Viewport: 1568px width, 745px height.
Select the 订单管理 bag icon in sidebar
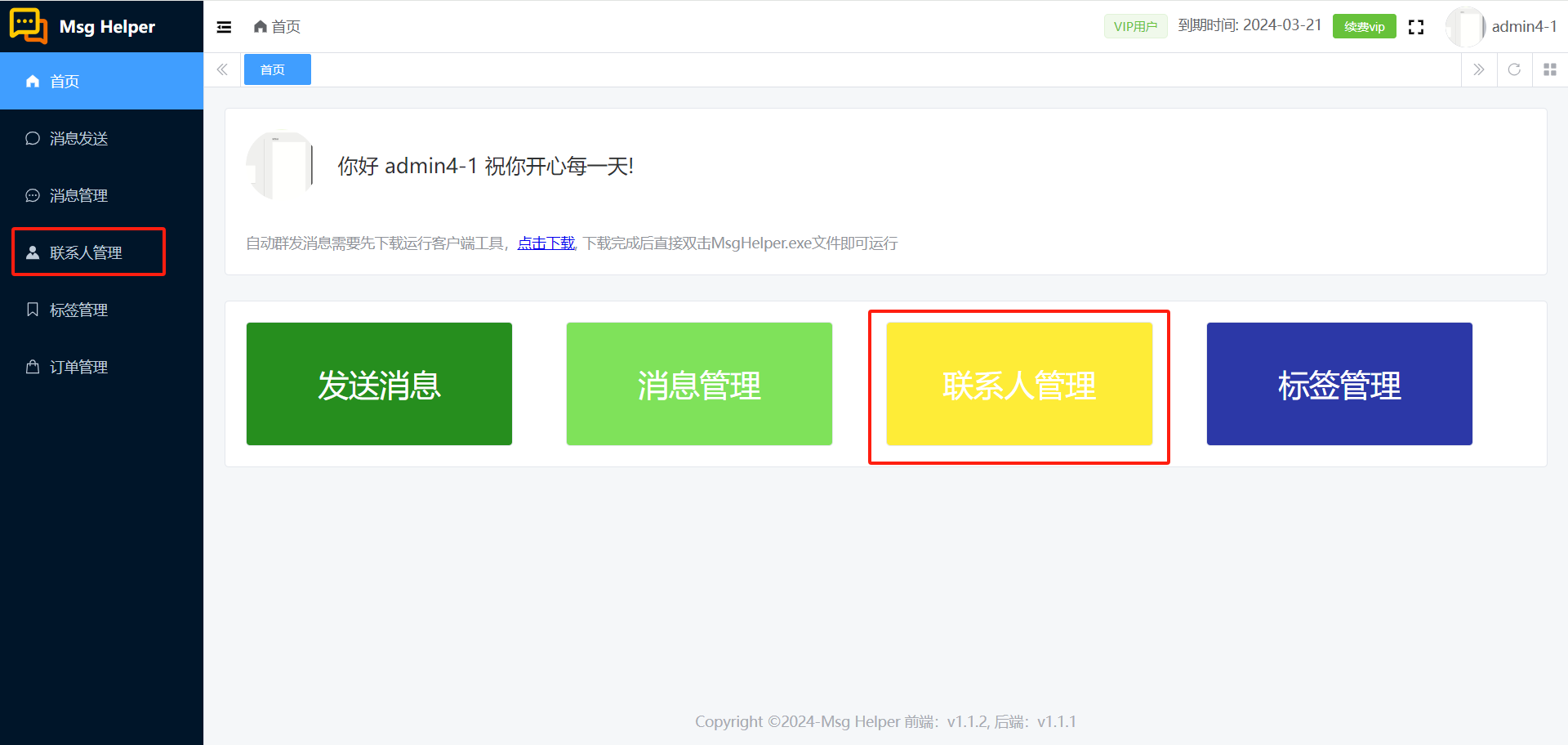[32, 367]
